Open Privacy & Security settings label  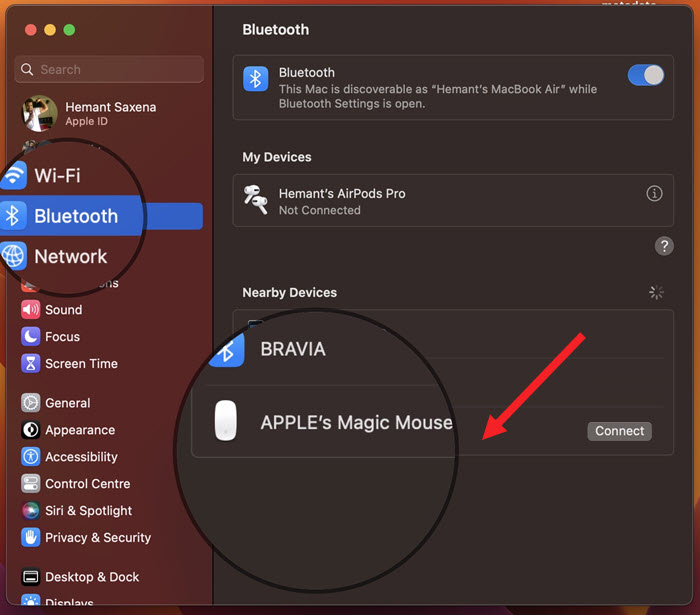click(98, 538)
